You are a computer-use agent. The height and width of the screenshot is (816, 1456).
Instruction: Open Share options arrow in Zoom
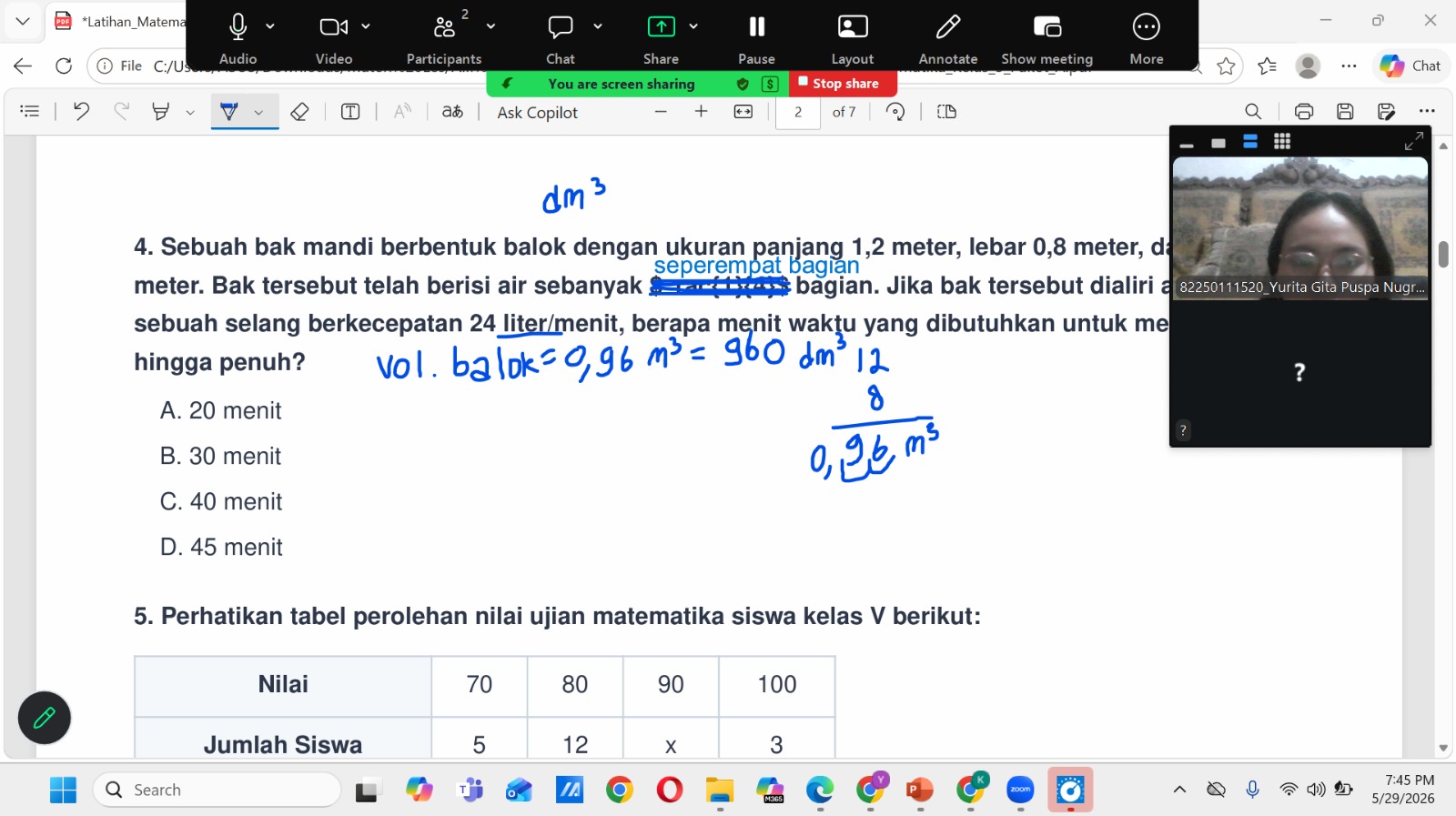tap(693, 26)
